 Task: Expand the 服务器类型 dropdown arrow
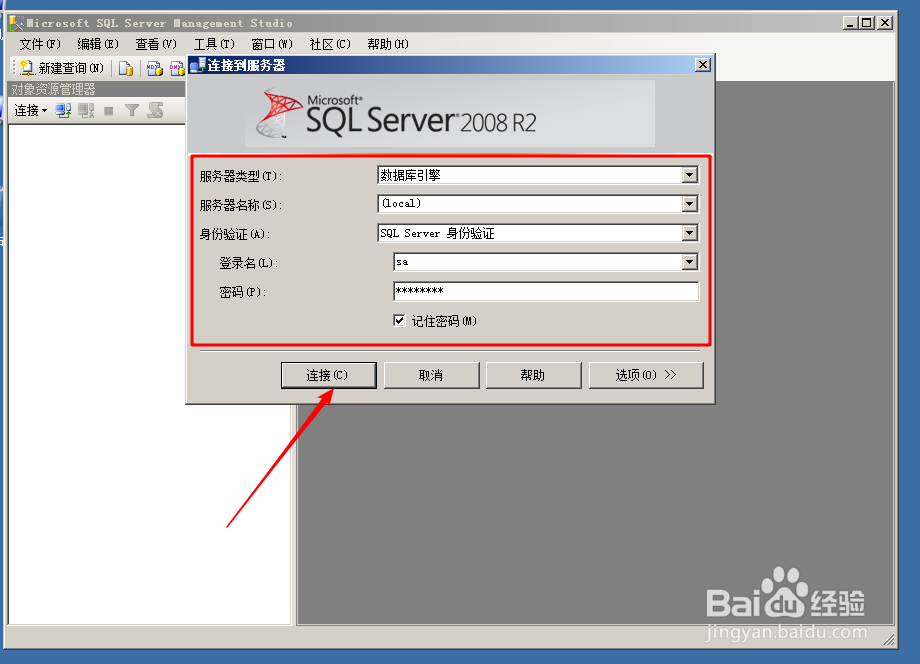pyautogui.click(x=690, y=175)
